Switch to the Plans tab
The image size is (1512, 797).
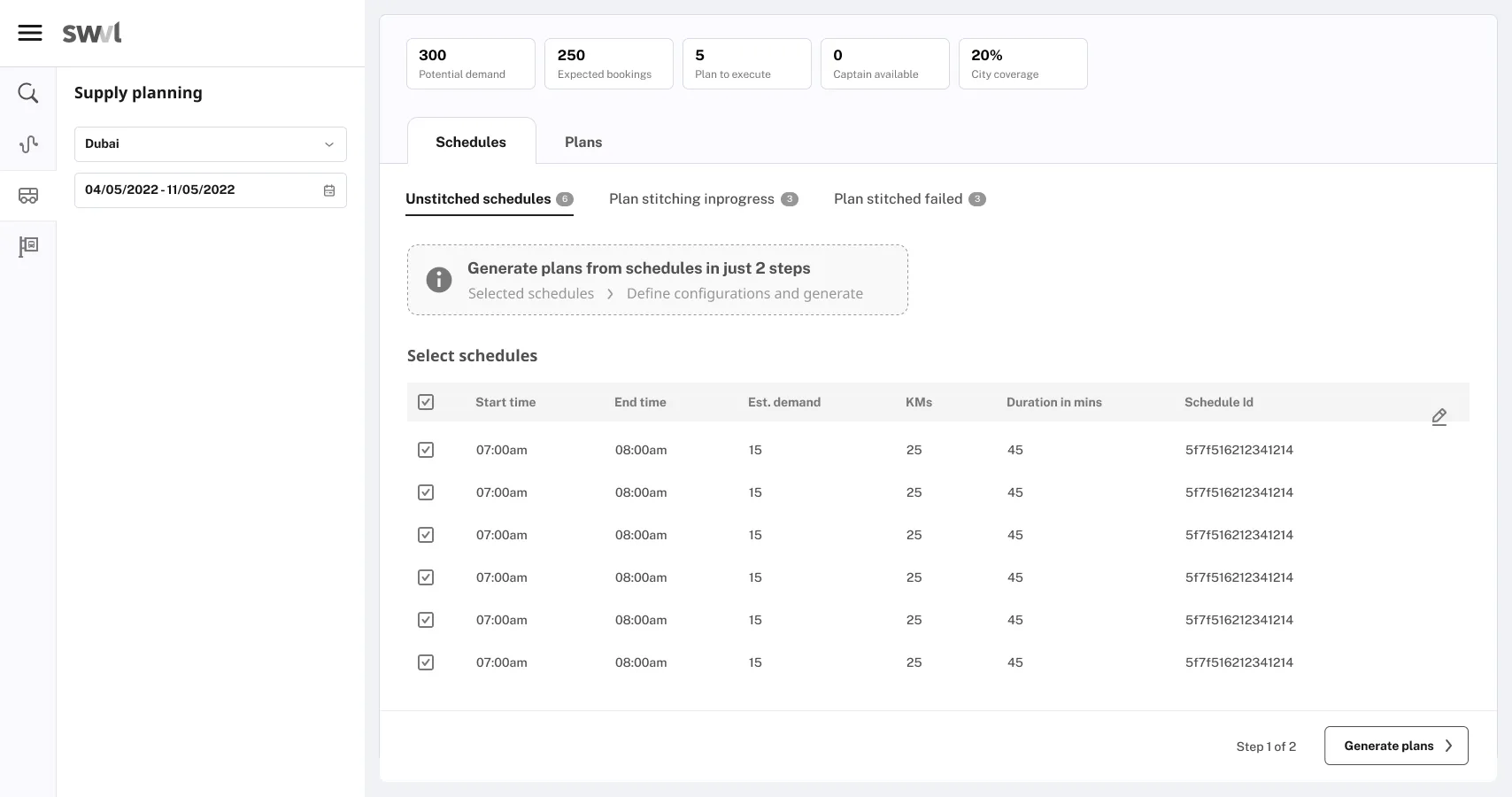pyautogui.click(x=583, y=142)
